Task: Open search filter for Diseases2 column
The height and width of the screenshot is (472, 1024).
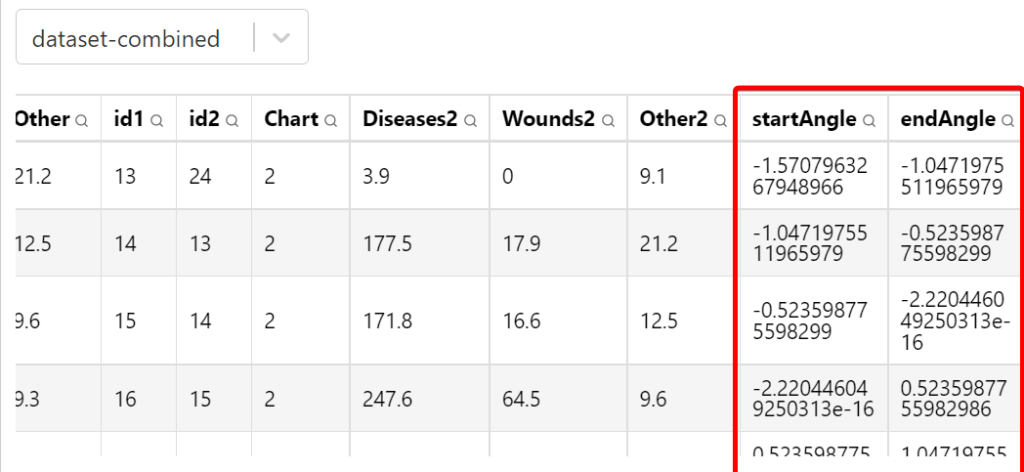Action: [x=471, y=120]
